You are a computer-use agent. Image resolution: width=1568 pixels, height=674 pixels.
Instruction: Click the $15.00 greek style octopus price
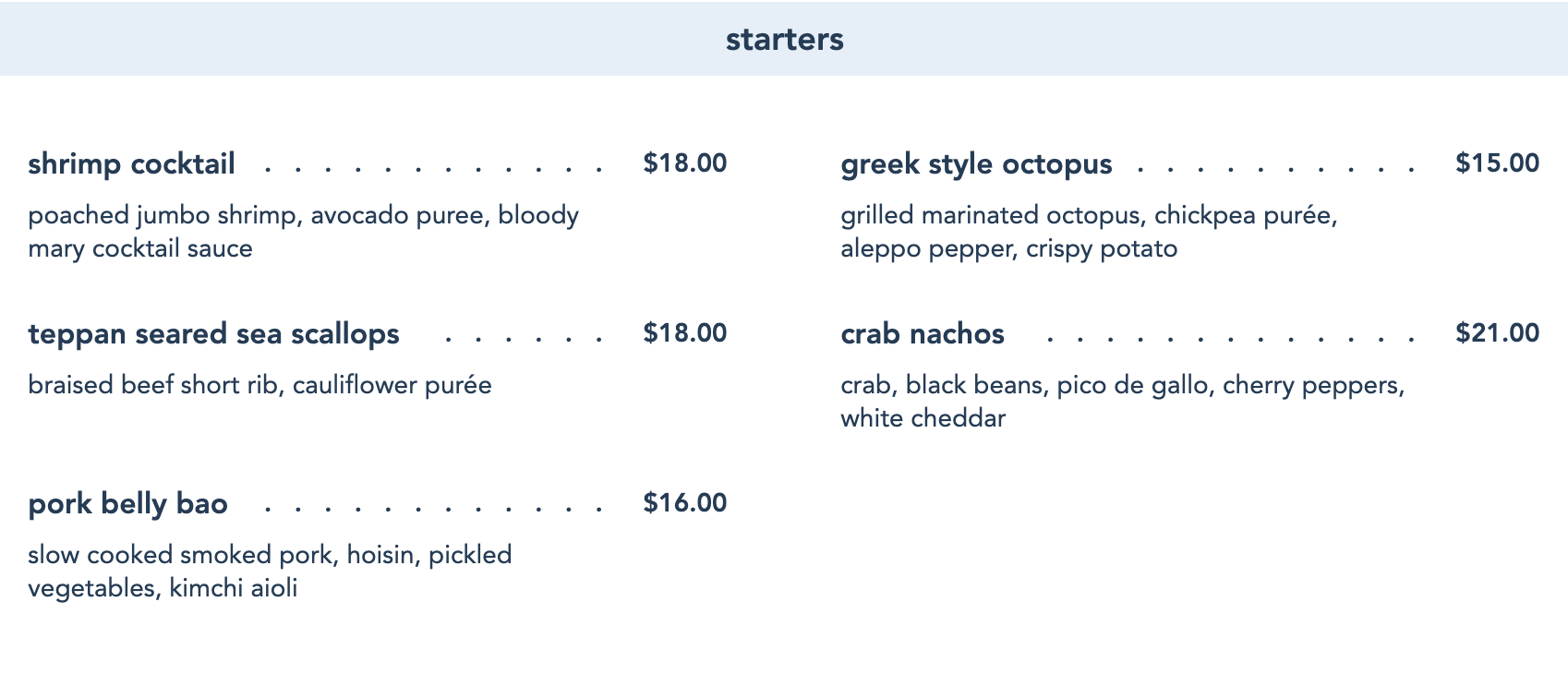[1497, 163]
